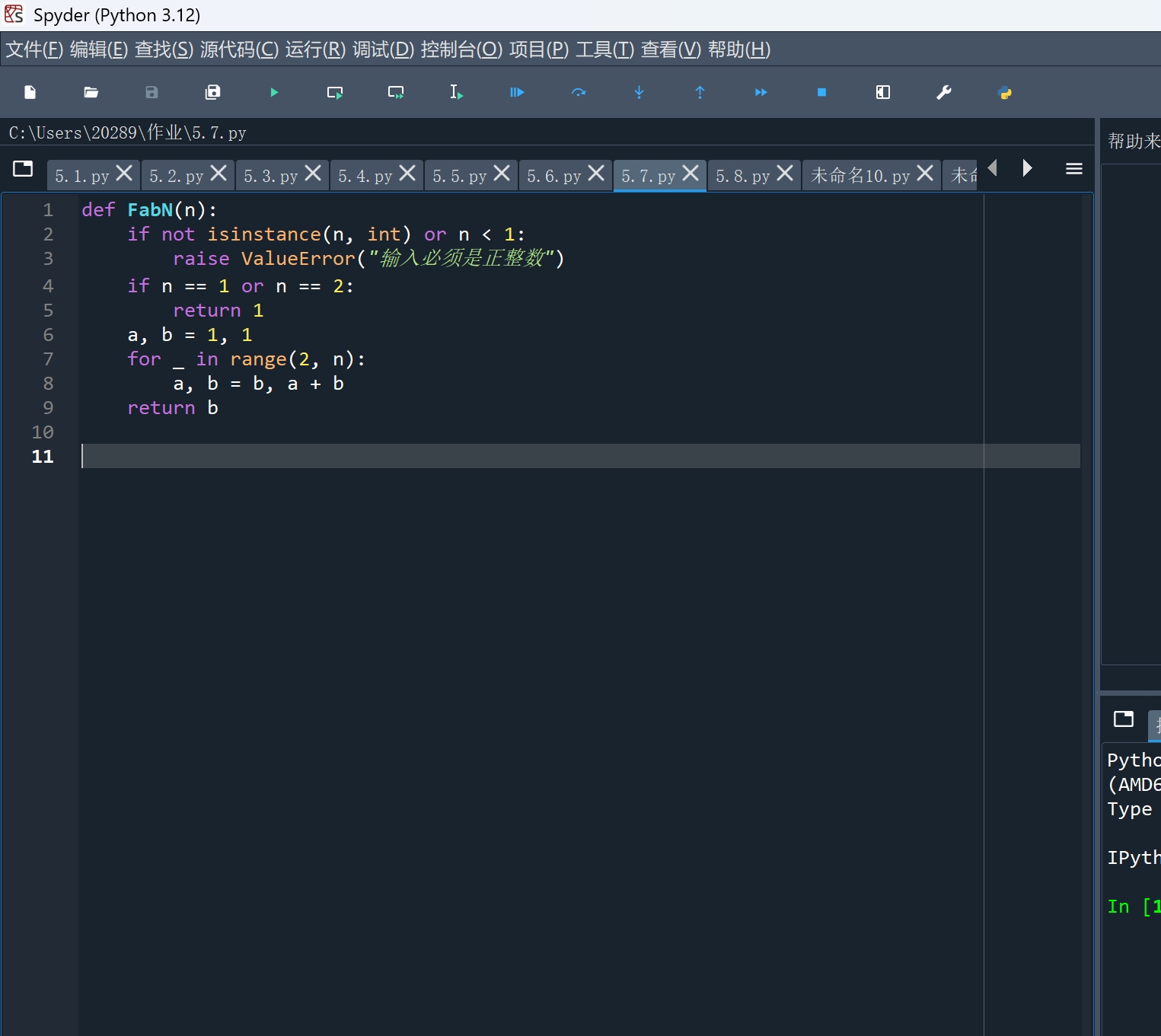
Task: Start debugging the file icon
Action: (x=518, y=92)
